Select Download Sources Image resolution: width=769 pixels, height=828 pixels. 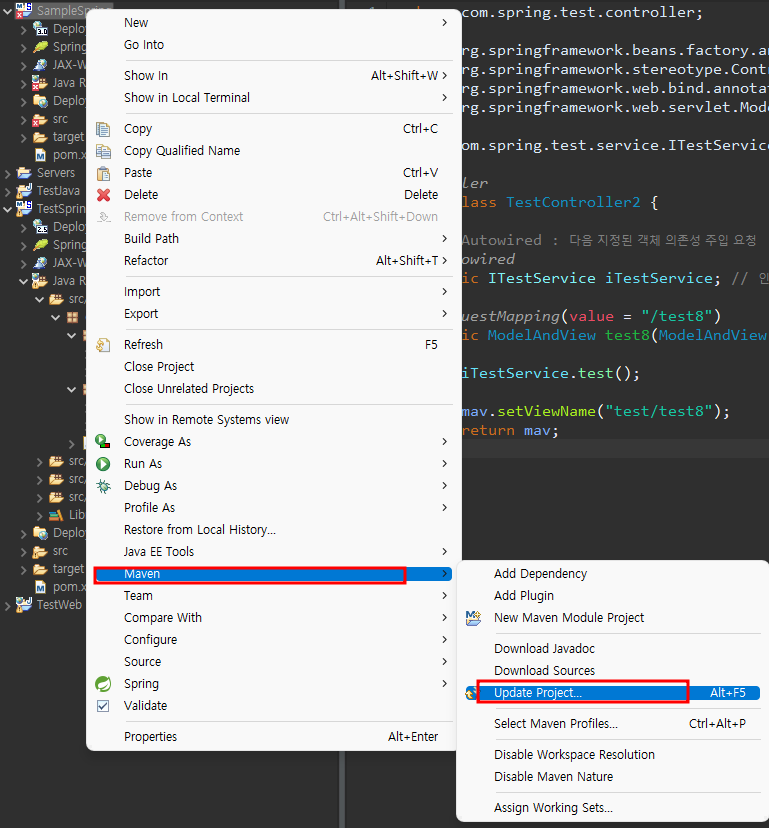[x=613, y=671]
